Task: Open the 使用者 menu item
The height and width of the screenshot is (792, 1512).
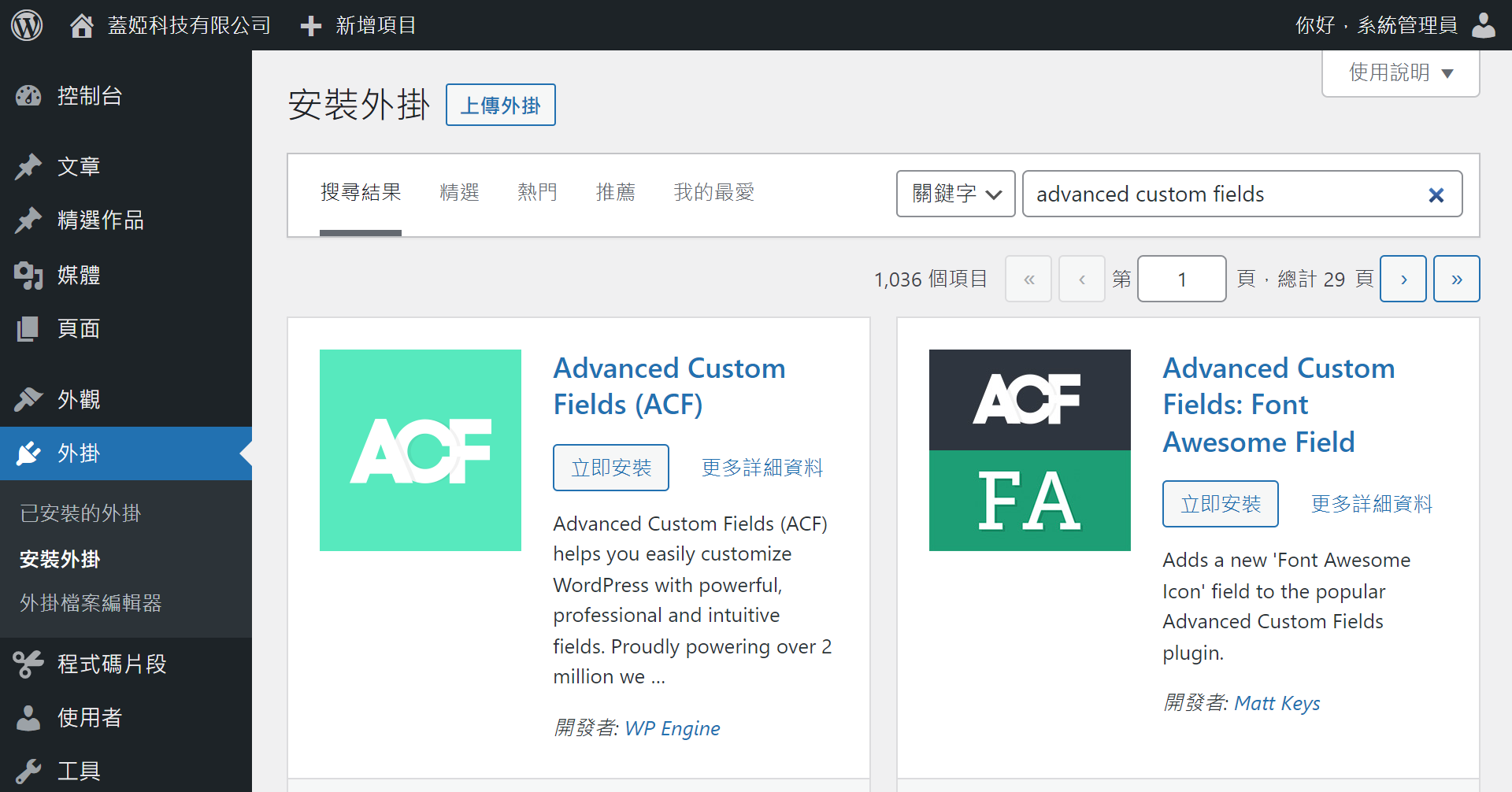Action: click(126, 718)
